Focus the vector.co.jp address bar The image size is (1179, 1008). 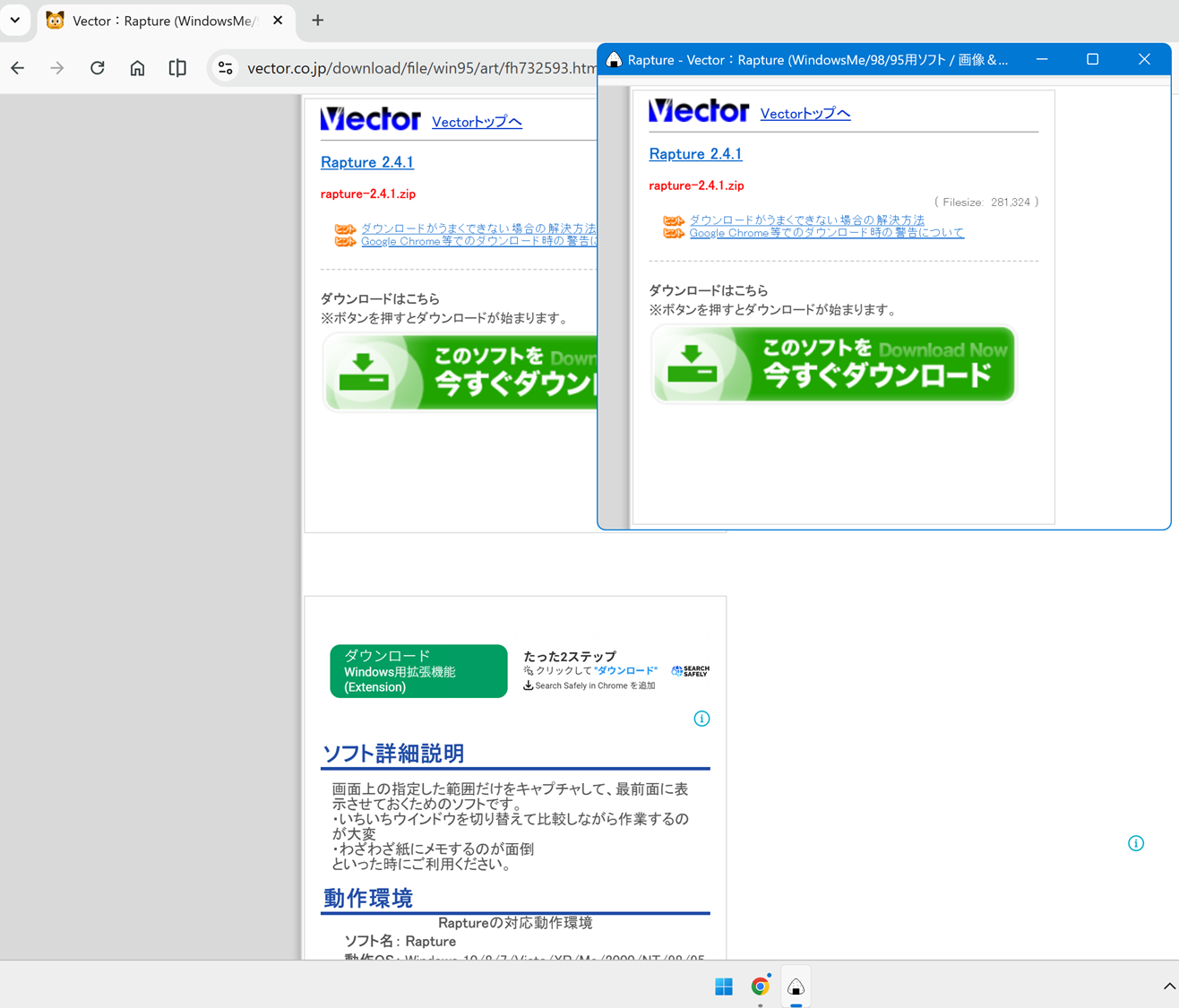pos(421,68)
